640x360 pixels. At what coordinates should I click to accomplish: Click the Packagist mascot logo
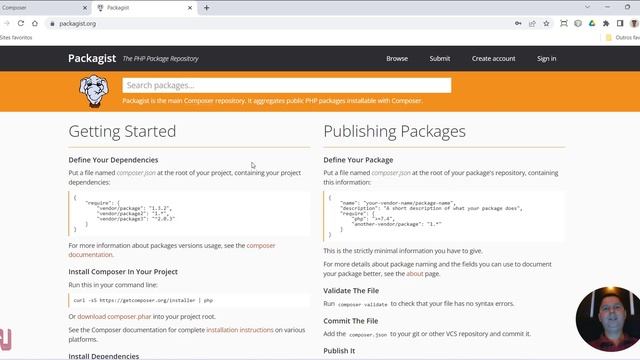[x=94, y=91]
